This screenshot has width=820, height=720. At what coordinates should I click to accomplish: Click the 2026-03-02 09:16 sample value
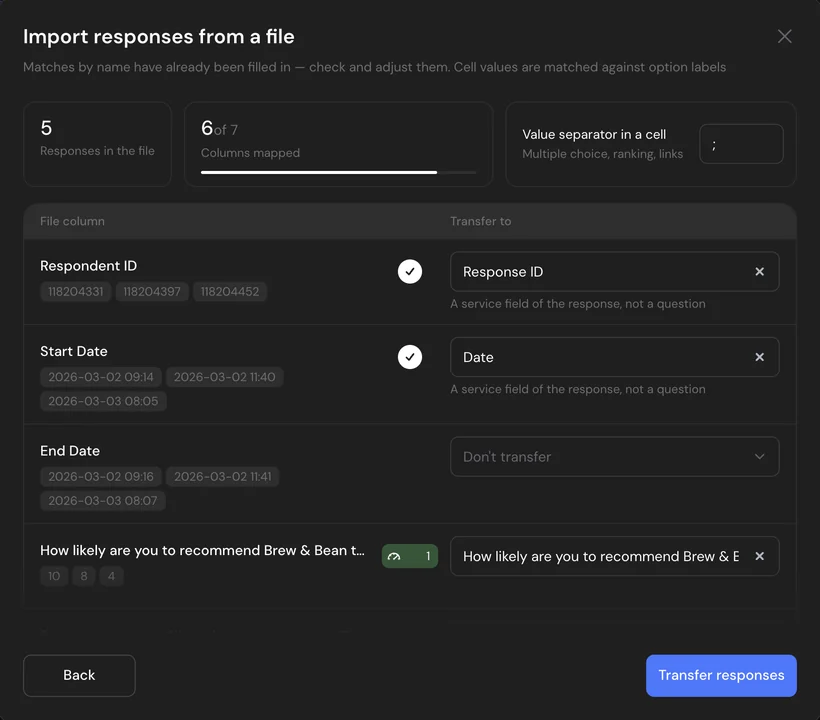pos(101,476)
